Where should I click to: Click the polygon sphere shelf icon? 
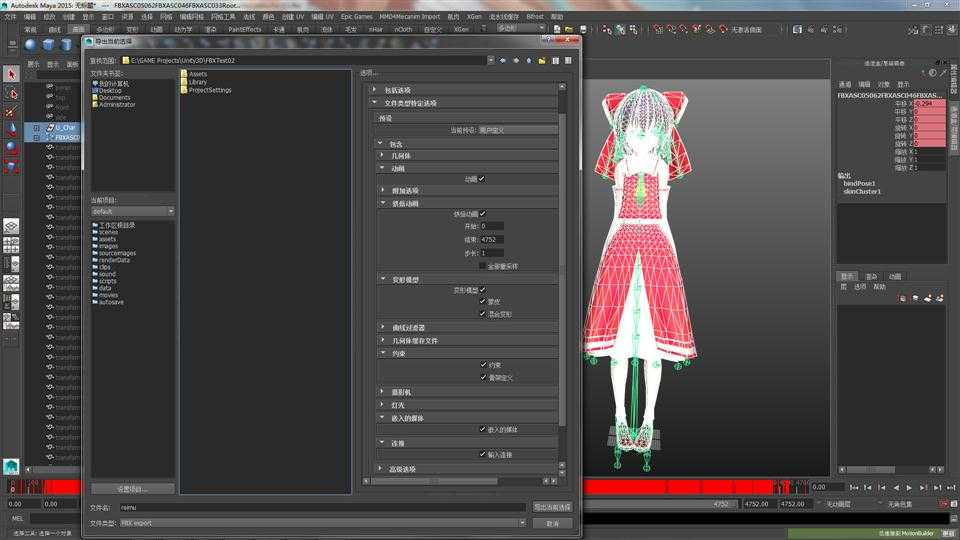(x=31, y=45)
